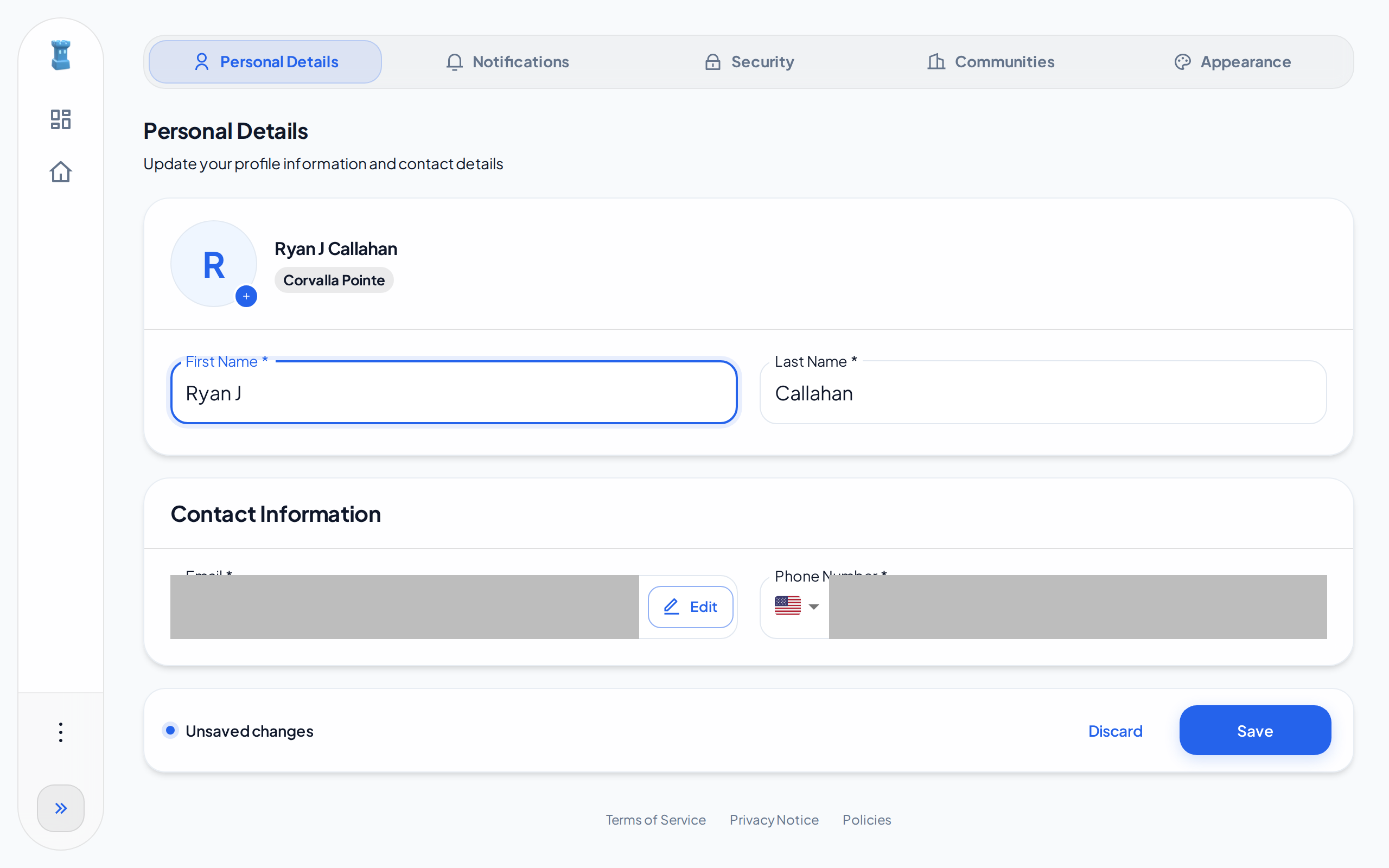Go to the home icon in sidebar

61,171
